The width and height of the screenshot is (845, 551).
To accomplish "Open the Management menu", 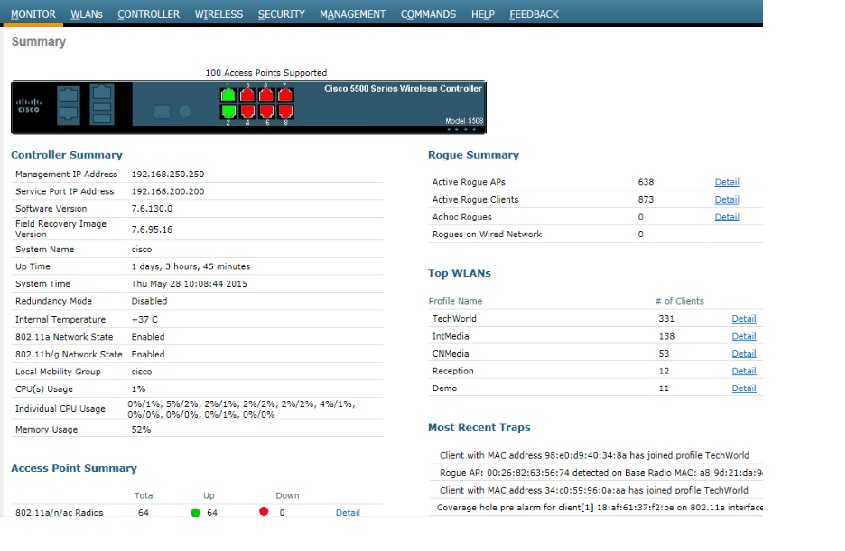I will (x=352, y=14).
